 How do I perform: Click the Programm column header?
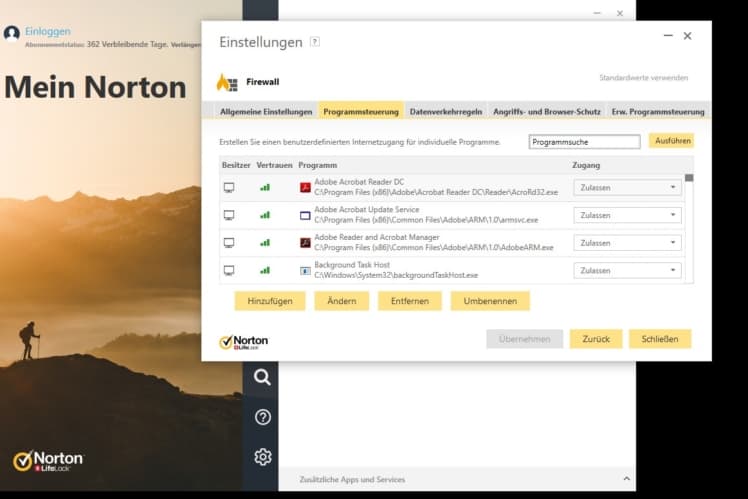[317, 165]
